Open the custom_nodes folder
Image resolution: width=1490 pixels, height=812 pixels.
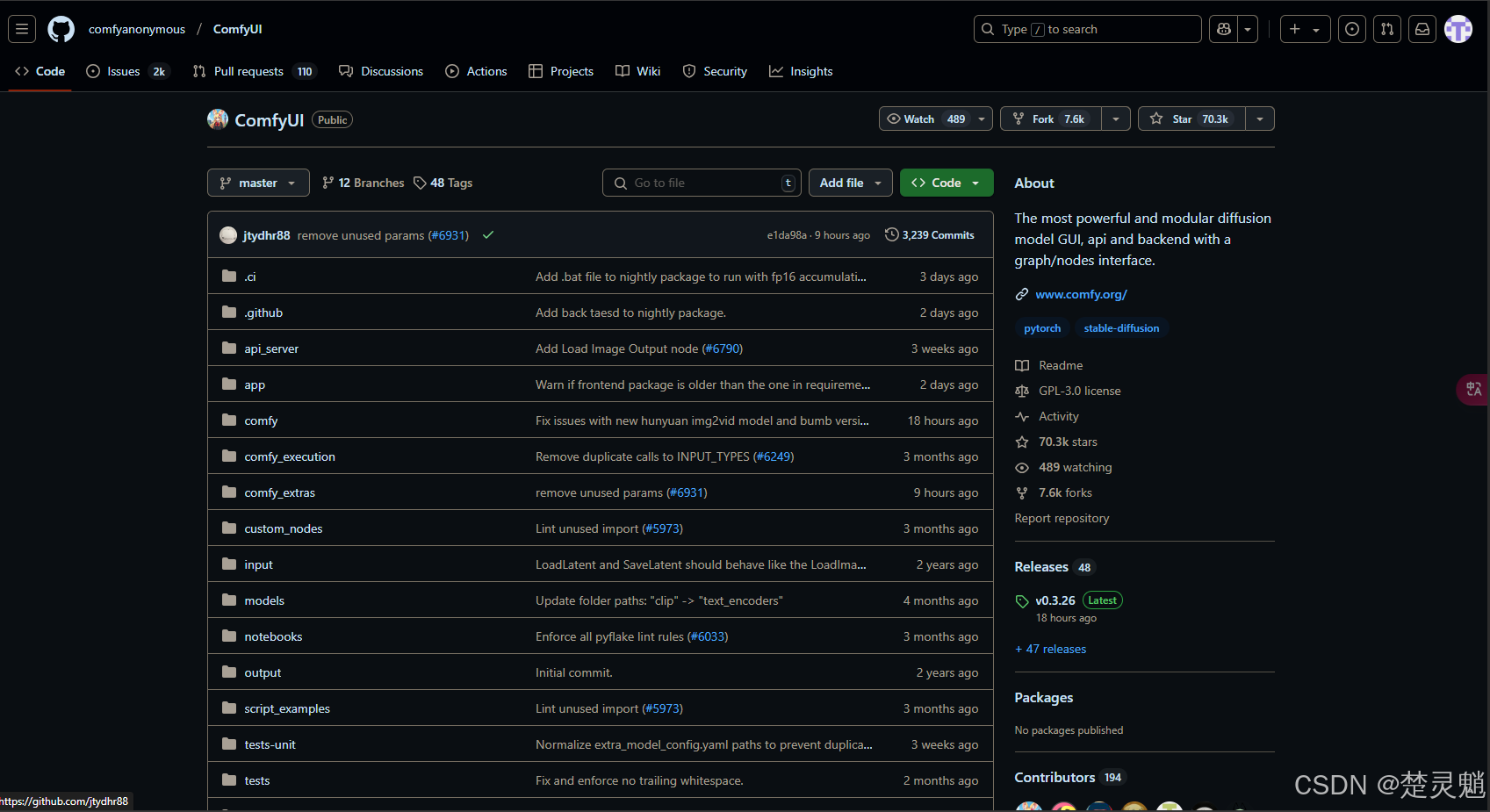tap(283, 528)
